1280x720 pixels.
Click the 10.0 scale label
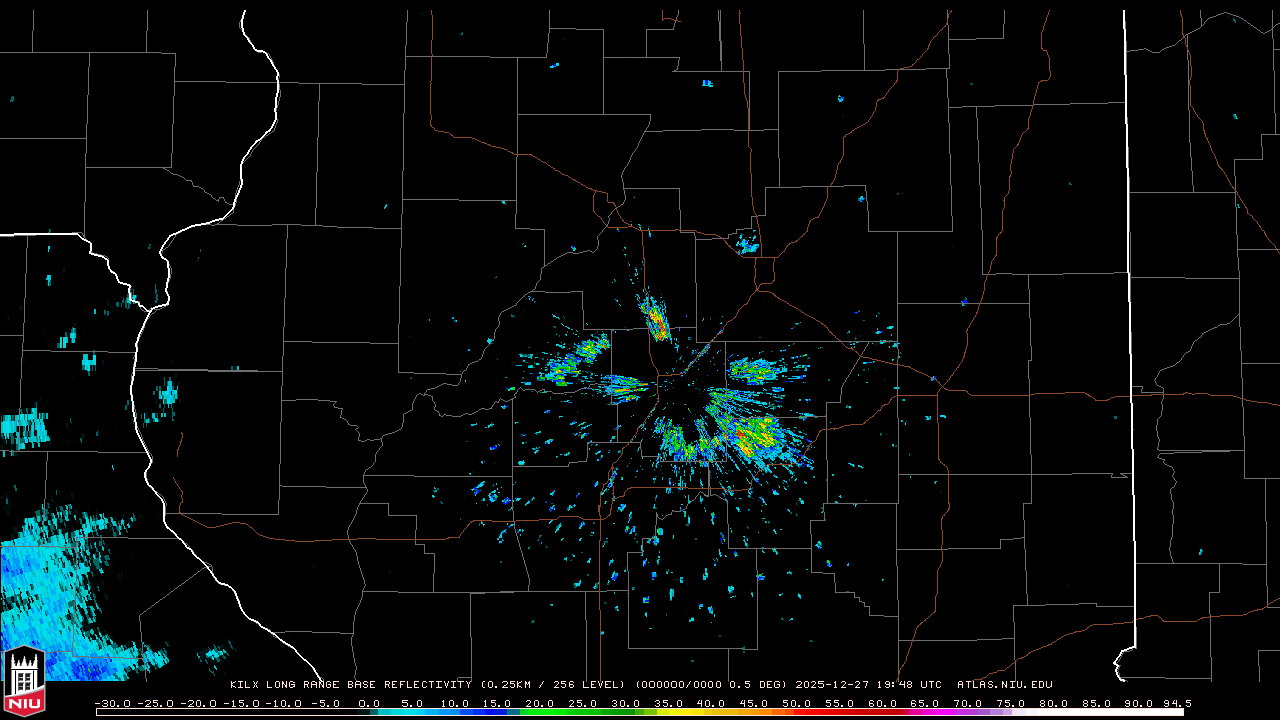tap(455, 703)
